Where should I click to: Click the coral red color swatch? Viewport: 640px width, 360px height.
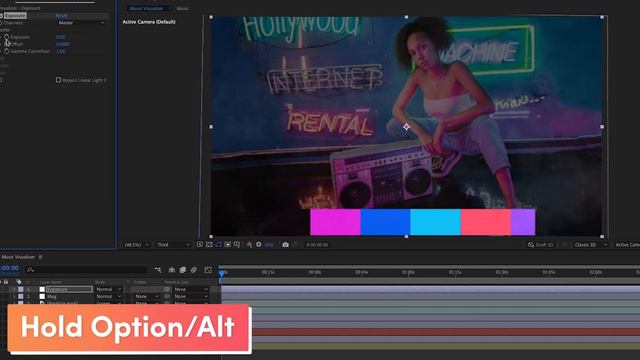[486, 222]
